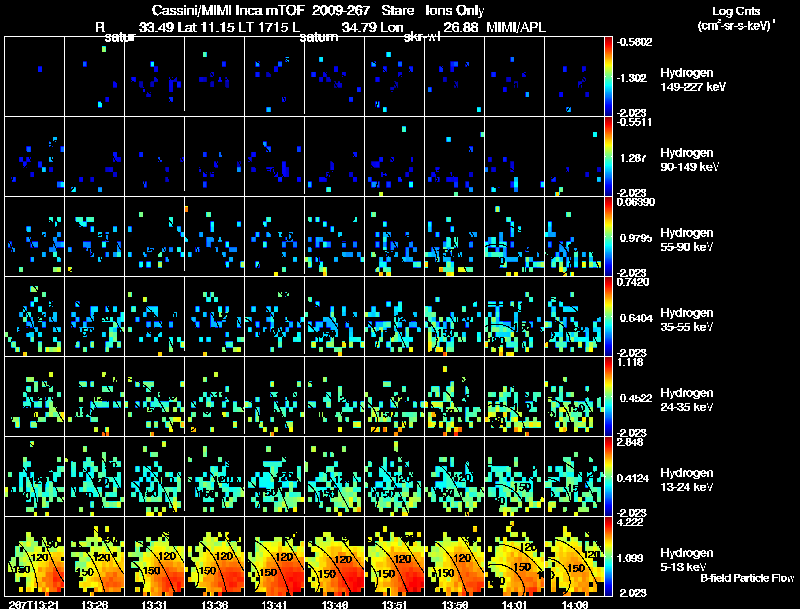Select the 'Hydrogen 90-149 keV' row label

689,160
